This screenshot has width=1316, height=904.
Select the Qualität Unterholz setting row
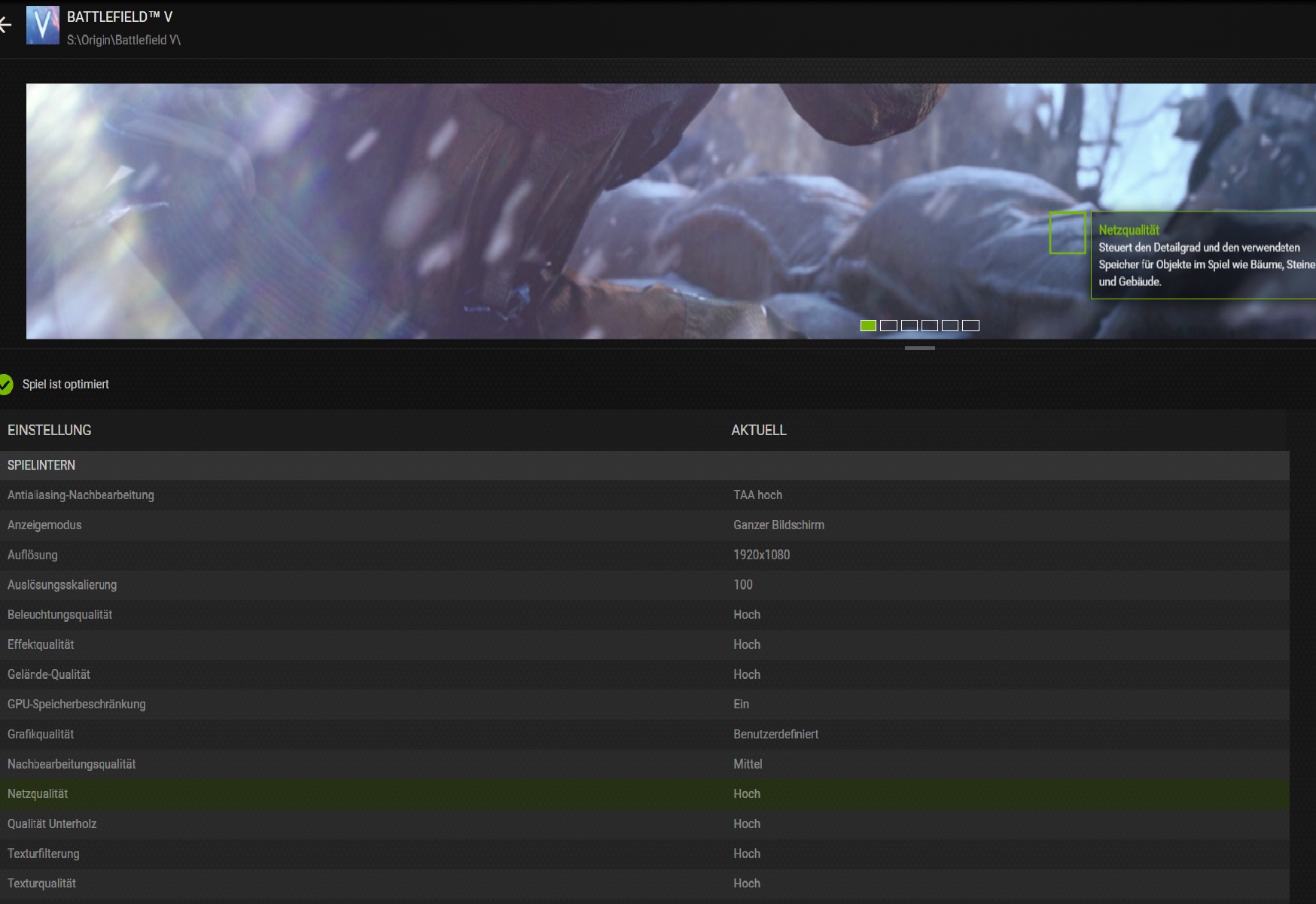644,824
